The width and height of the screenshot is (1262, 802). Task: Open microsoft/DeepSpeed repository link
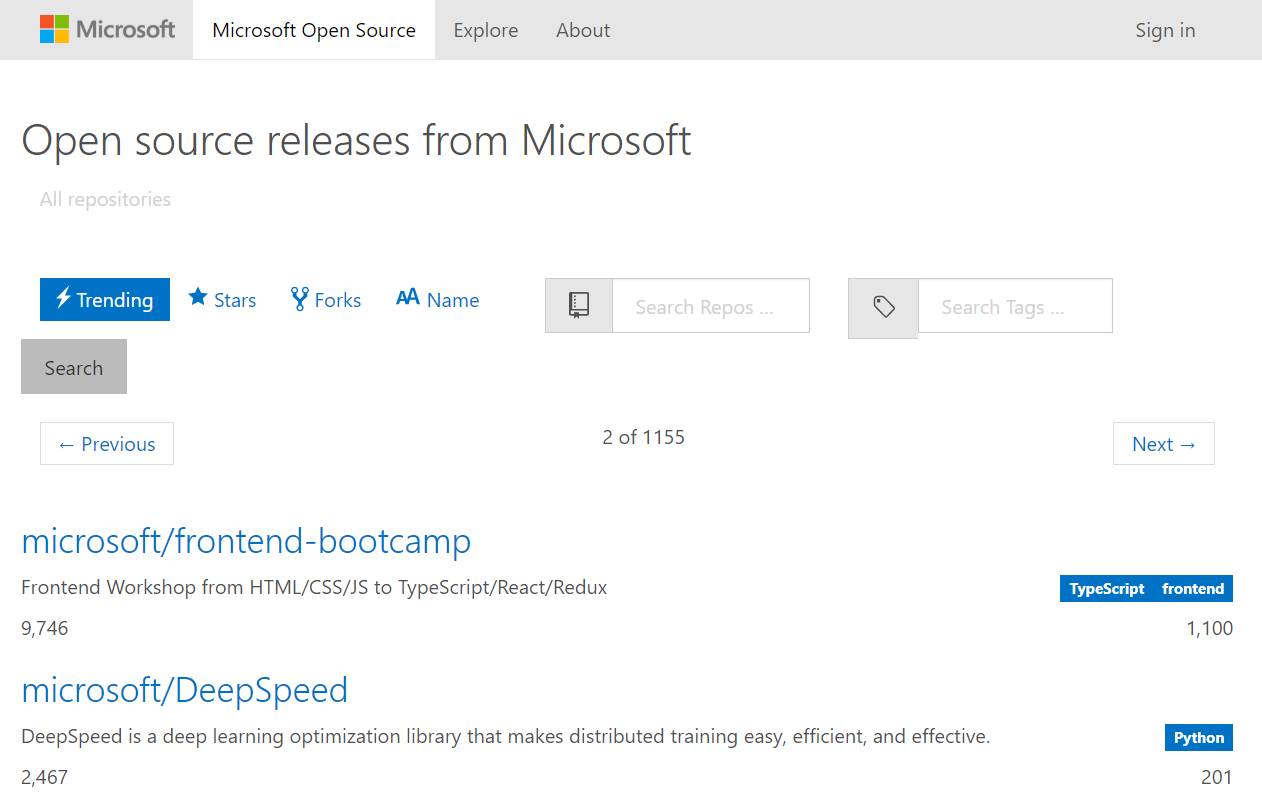tap(185, 690)
